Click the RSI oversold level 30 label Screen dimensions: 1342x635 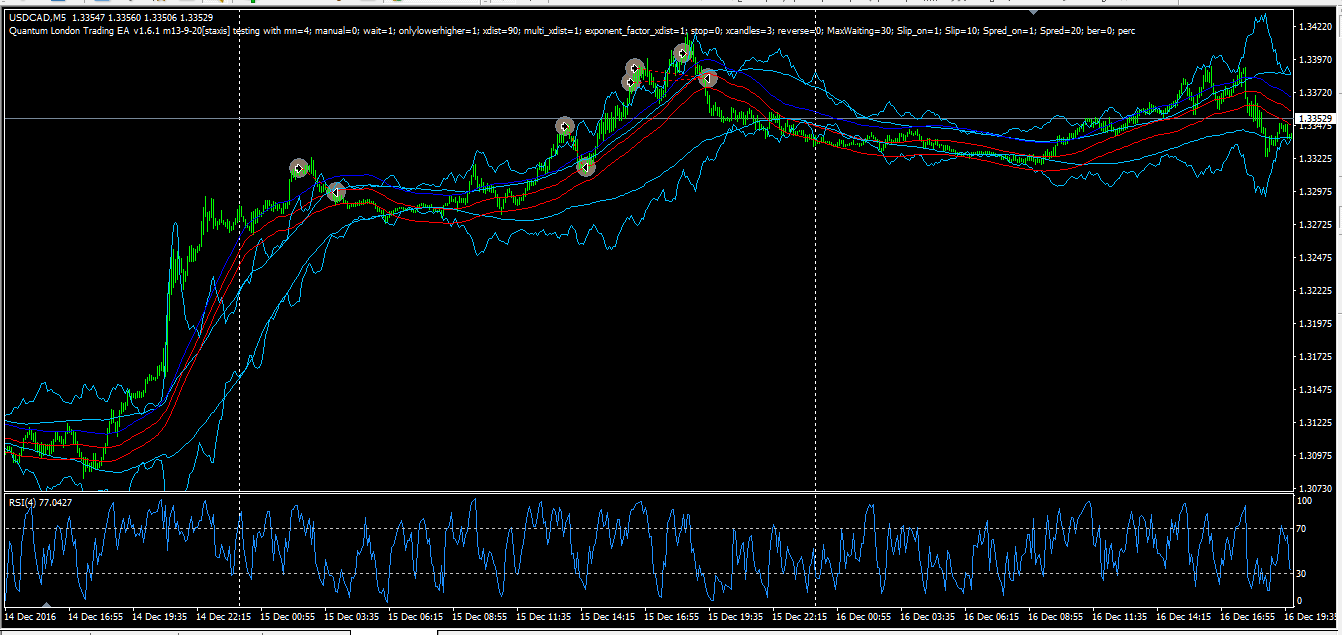pos(1301,572)
